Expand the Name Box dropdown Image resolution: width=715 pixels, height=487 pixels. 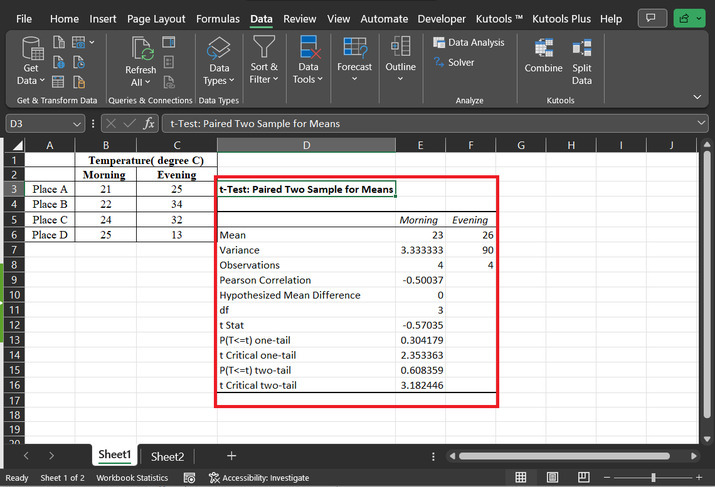78,123
